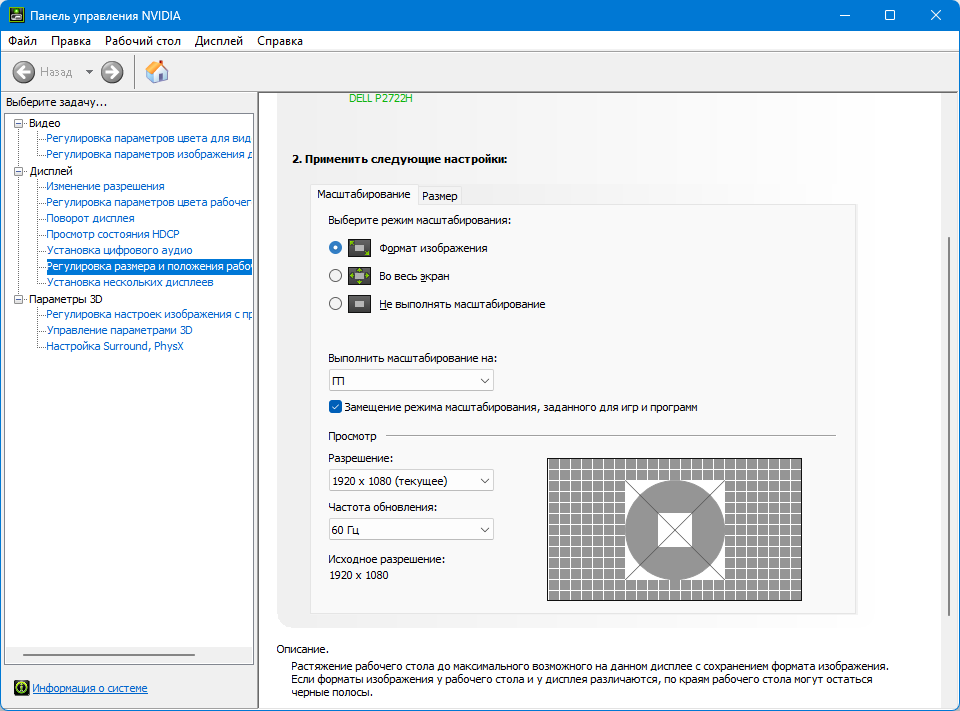Collapse the 'Параметры 3D' tree node
This screenshot has height=711, width=960.
tap(18, 299)
